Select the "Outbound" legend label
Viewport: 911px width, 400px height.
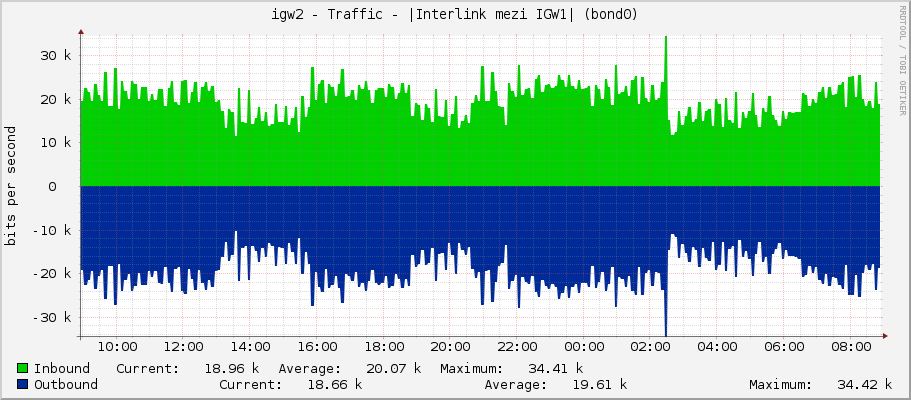[66, 384]
